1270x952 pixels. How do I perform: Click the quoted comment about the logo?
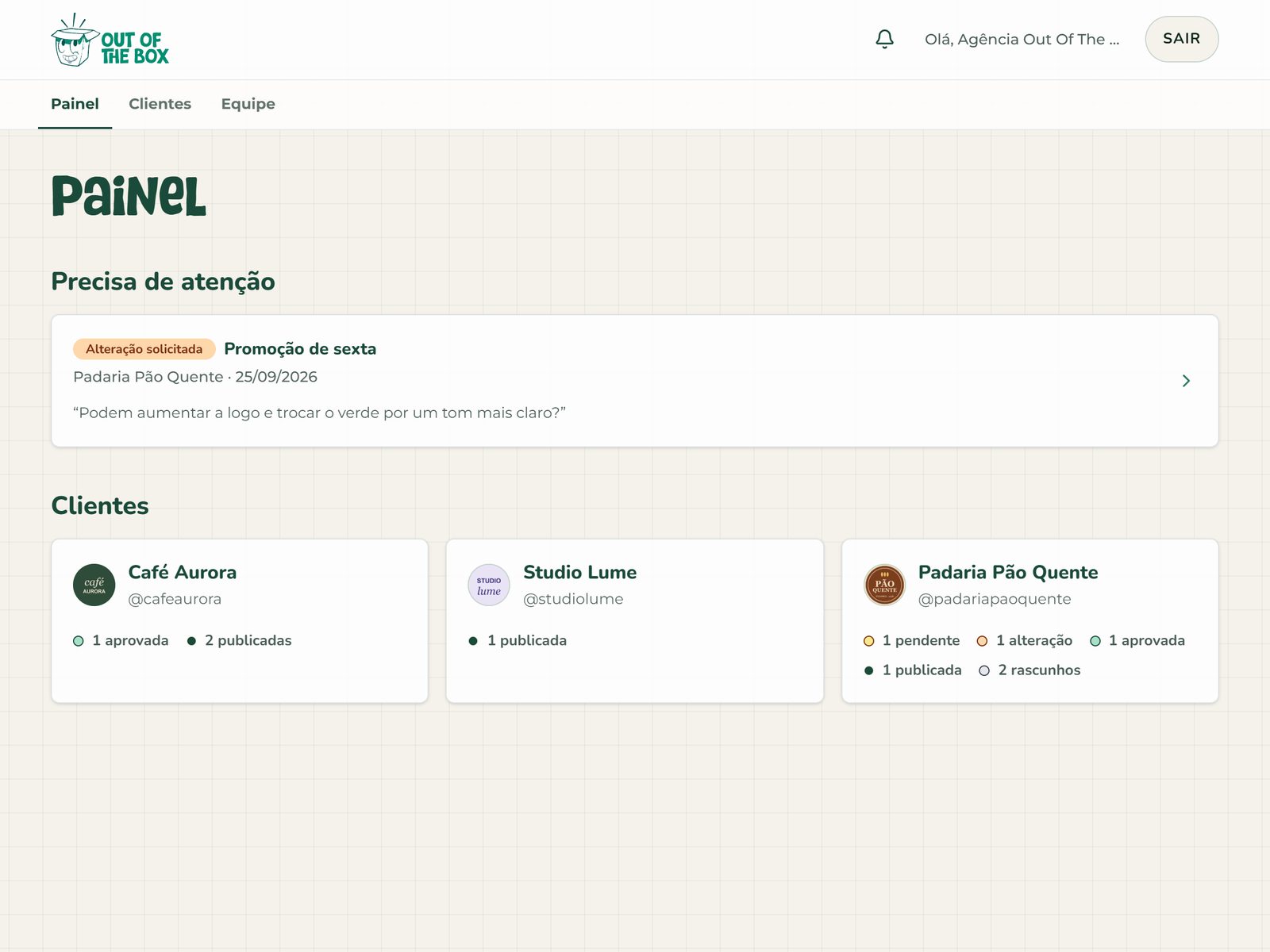tap(319, 413)
